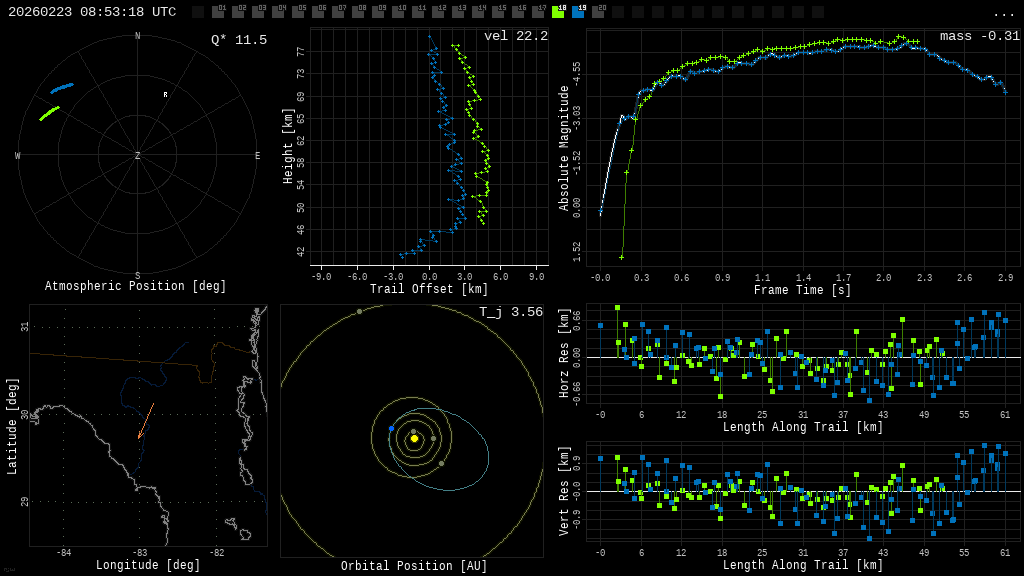The image size is (1024, 576).
Task: Click the T_j 3.56 Tisserand label
Action: click(x=510, y=312)
